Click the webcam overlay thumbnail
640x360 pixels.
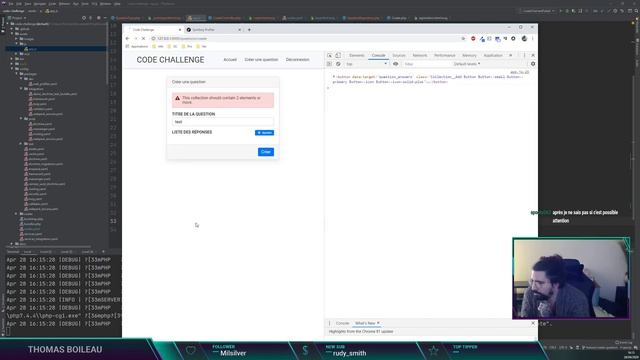pos(571,278)
